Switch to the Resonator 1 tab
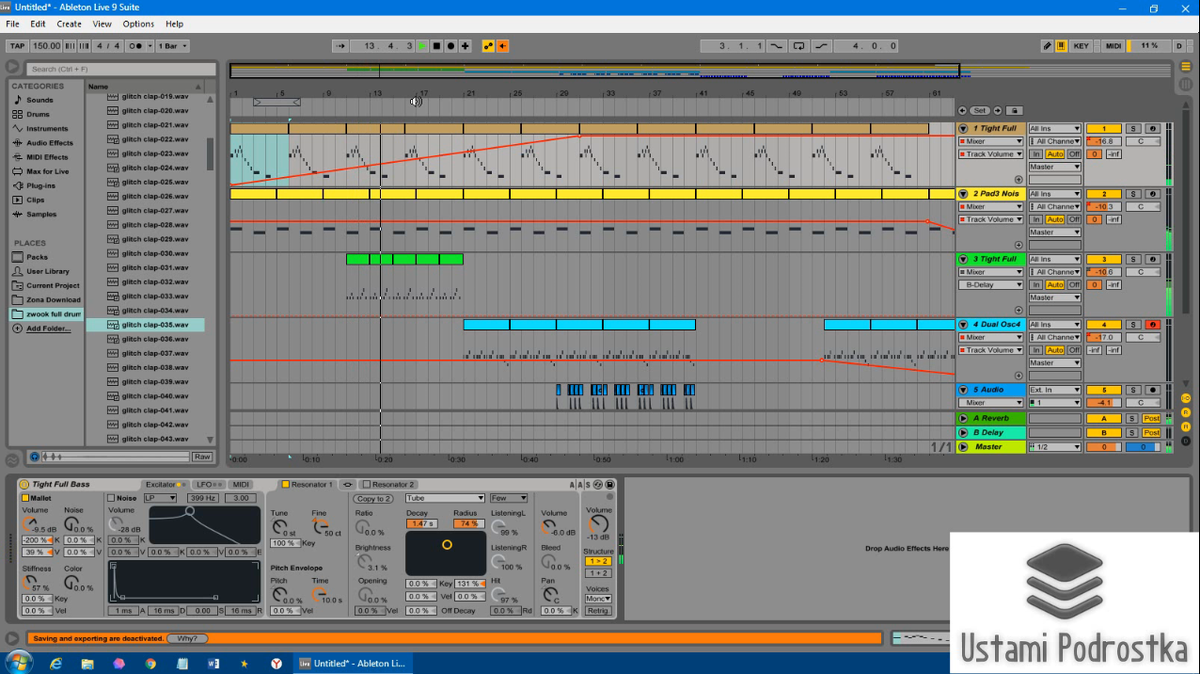The image size is (1200, 674). (x=308, y=484)
